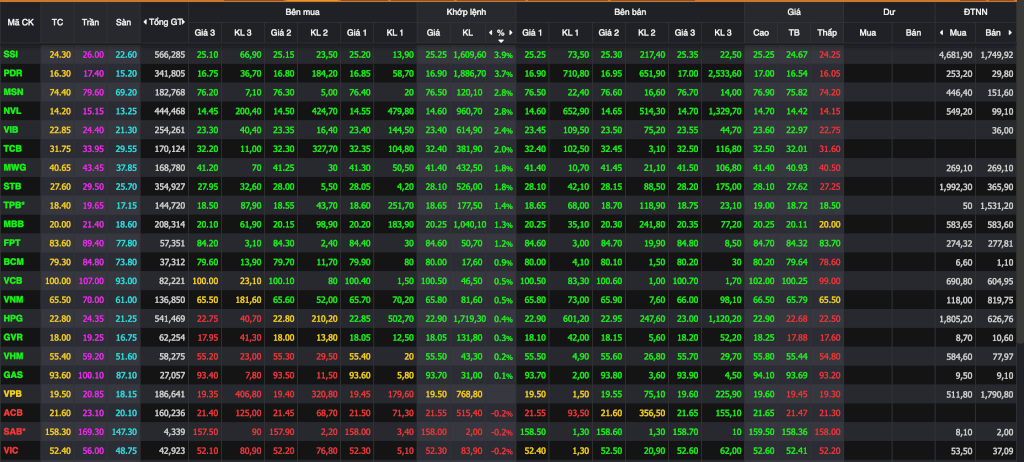Screen dimensions: 1024x462
Task: Click the Giá 3 header under Bên mua
Action: pos(207,32)
